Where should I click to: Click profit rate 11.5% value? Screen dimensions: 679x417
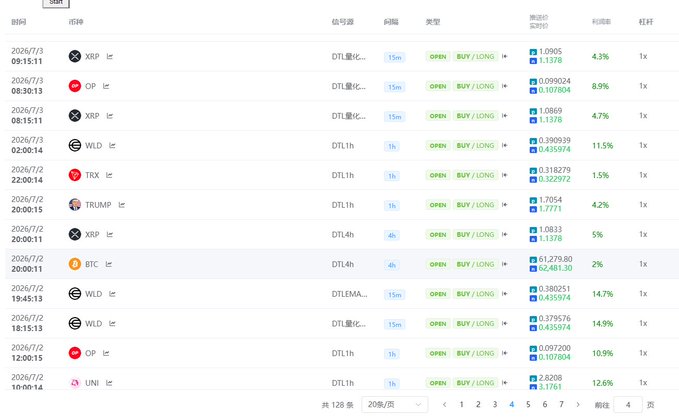tap(602, 145)
